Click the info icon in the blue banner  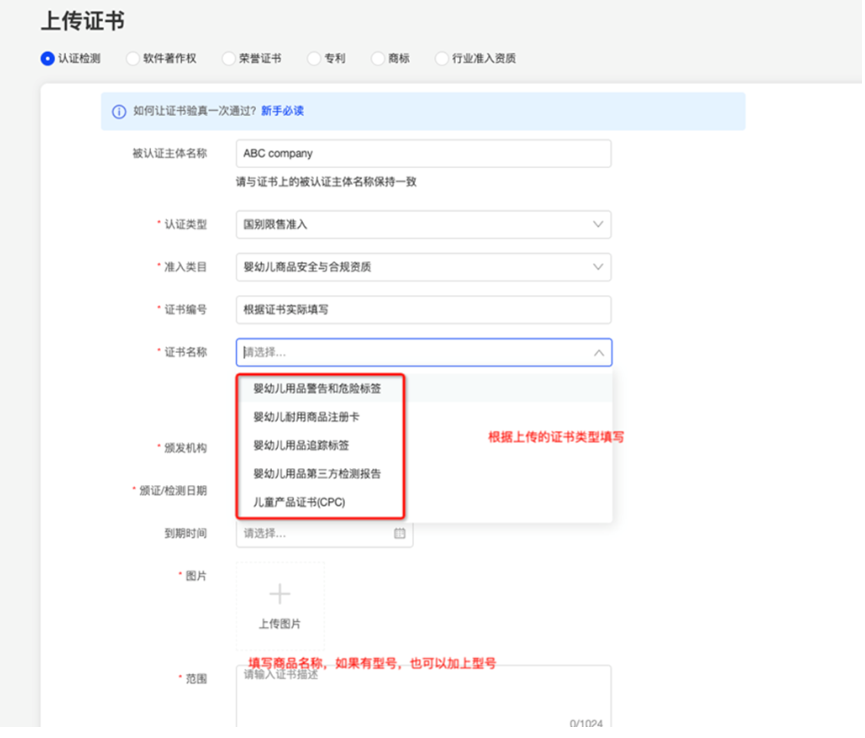119,112
